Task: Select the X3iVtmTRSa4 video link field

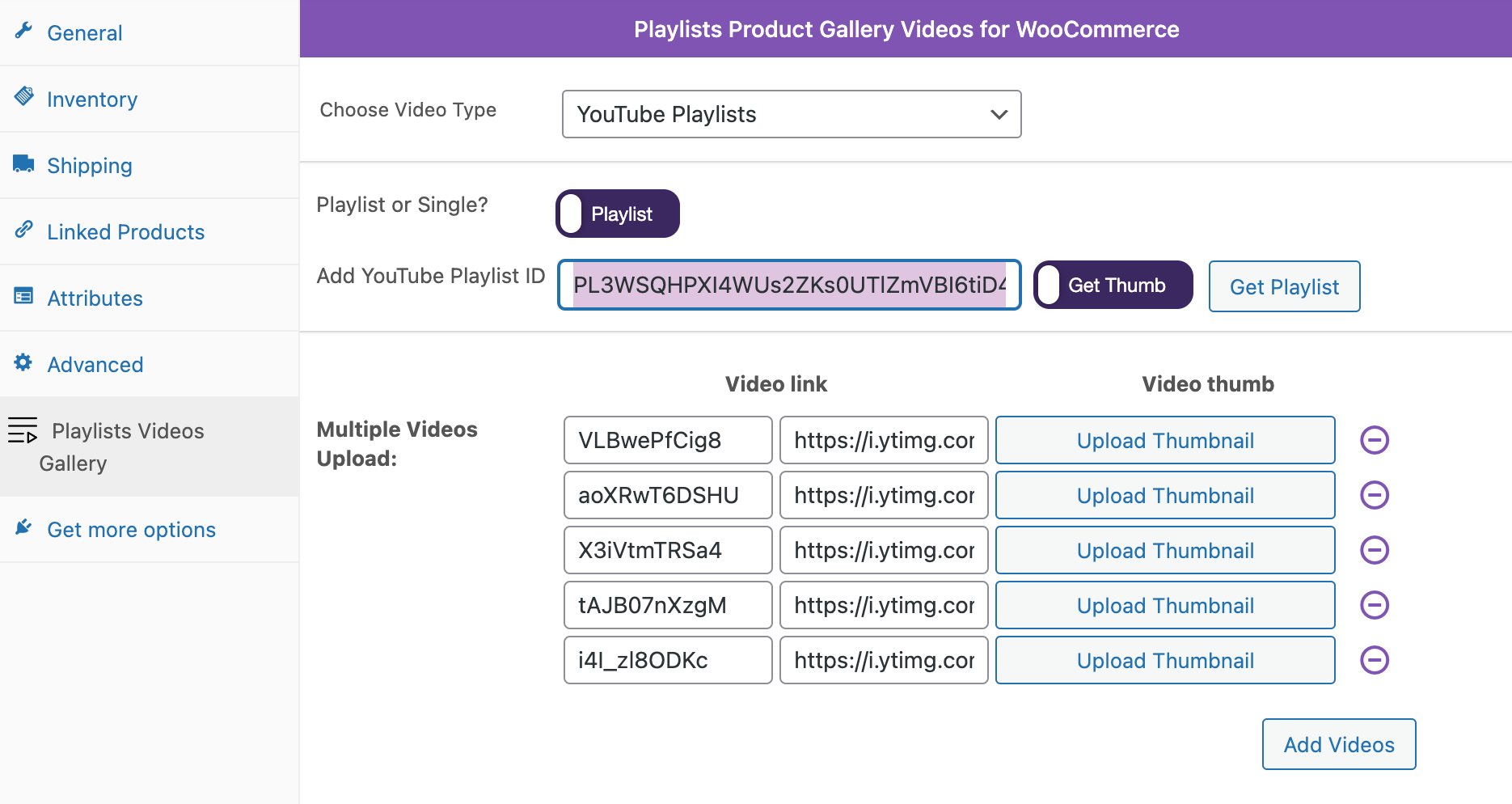Action: coord(667,550)
